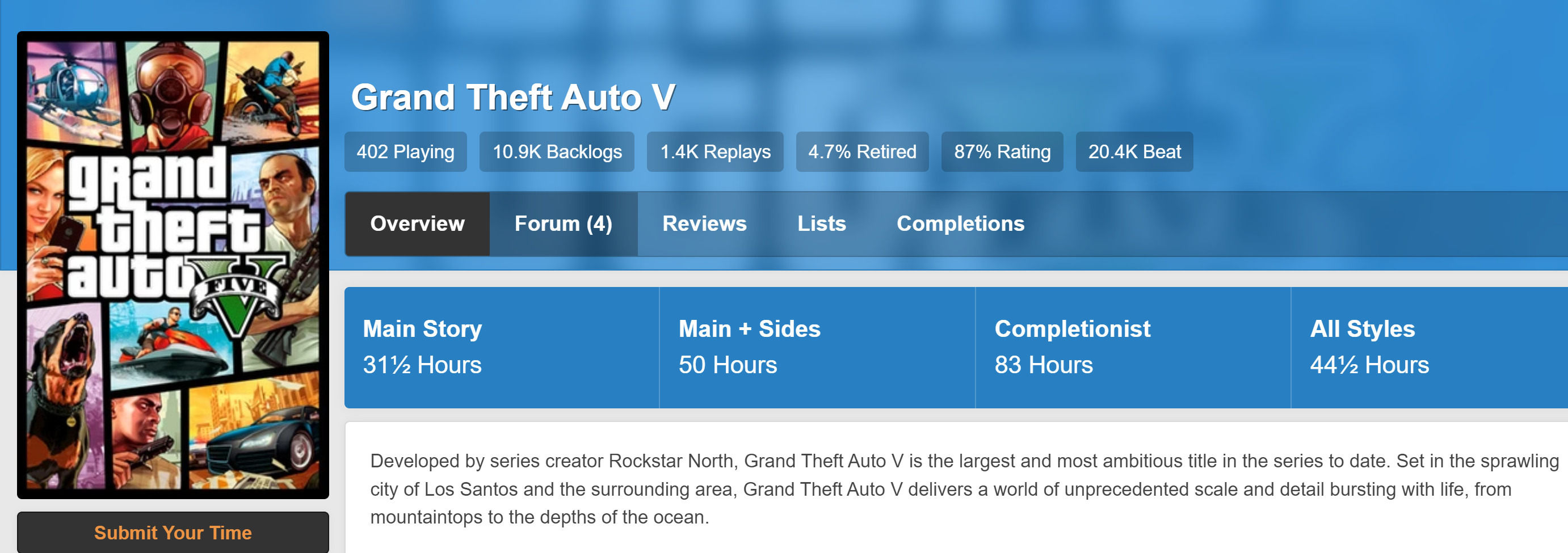Select the 1.4K Replays badge
This screenshot has width=1568, height=553.
714,151
